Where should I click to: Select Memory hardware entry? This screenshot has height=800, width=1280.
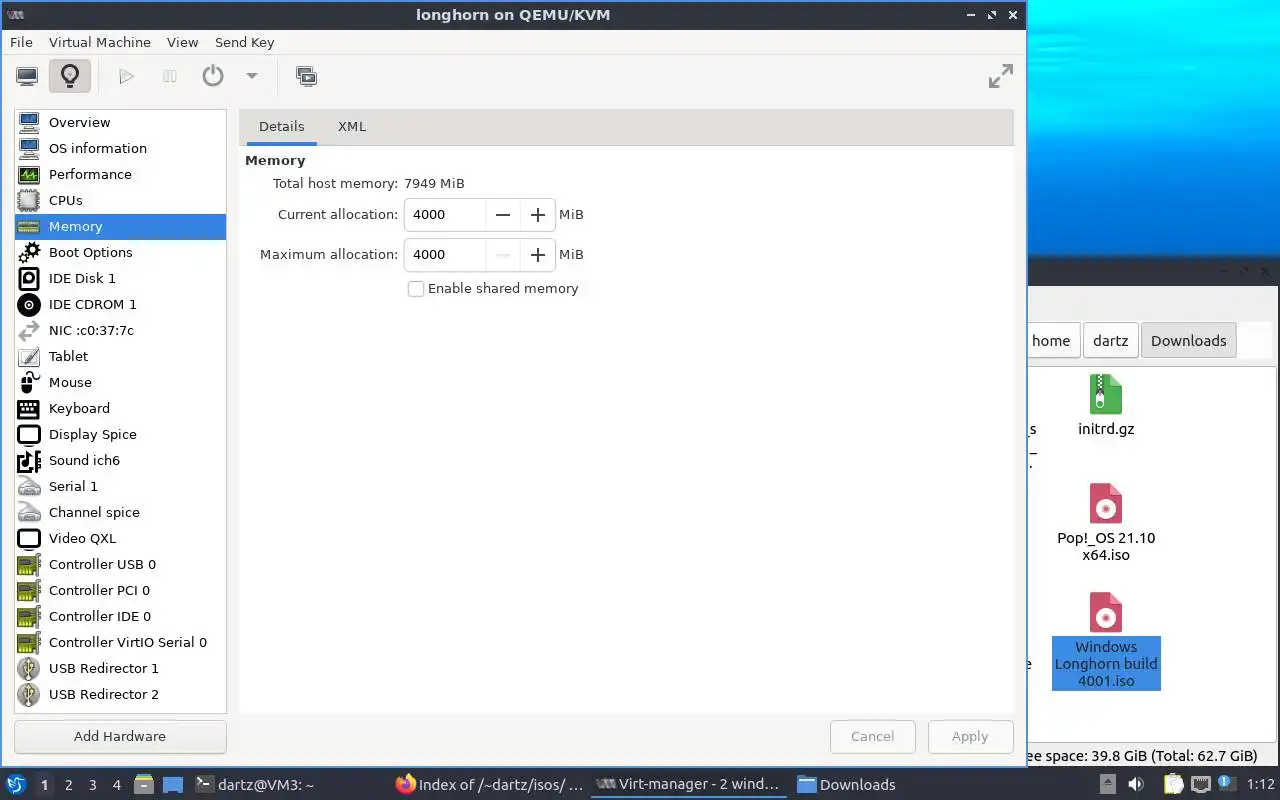120,226
